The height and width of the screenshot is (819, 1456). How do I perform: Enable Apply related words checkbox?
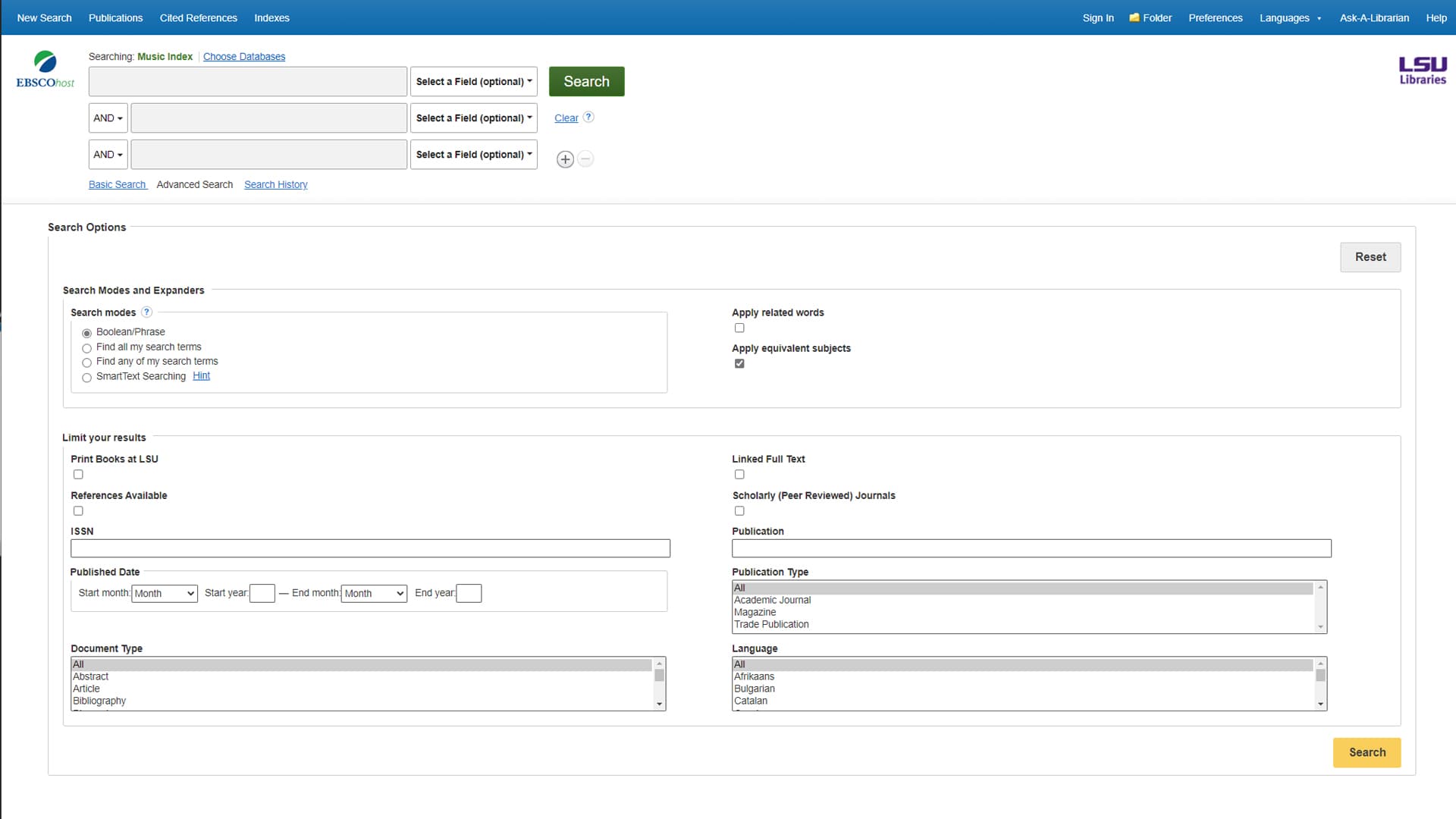[x=739, y=328]
